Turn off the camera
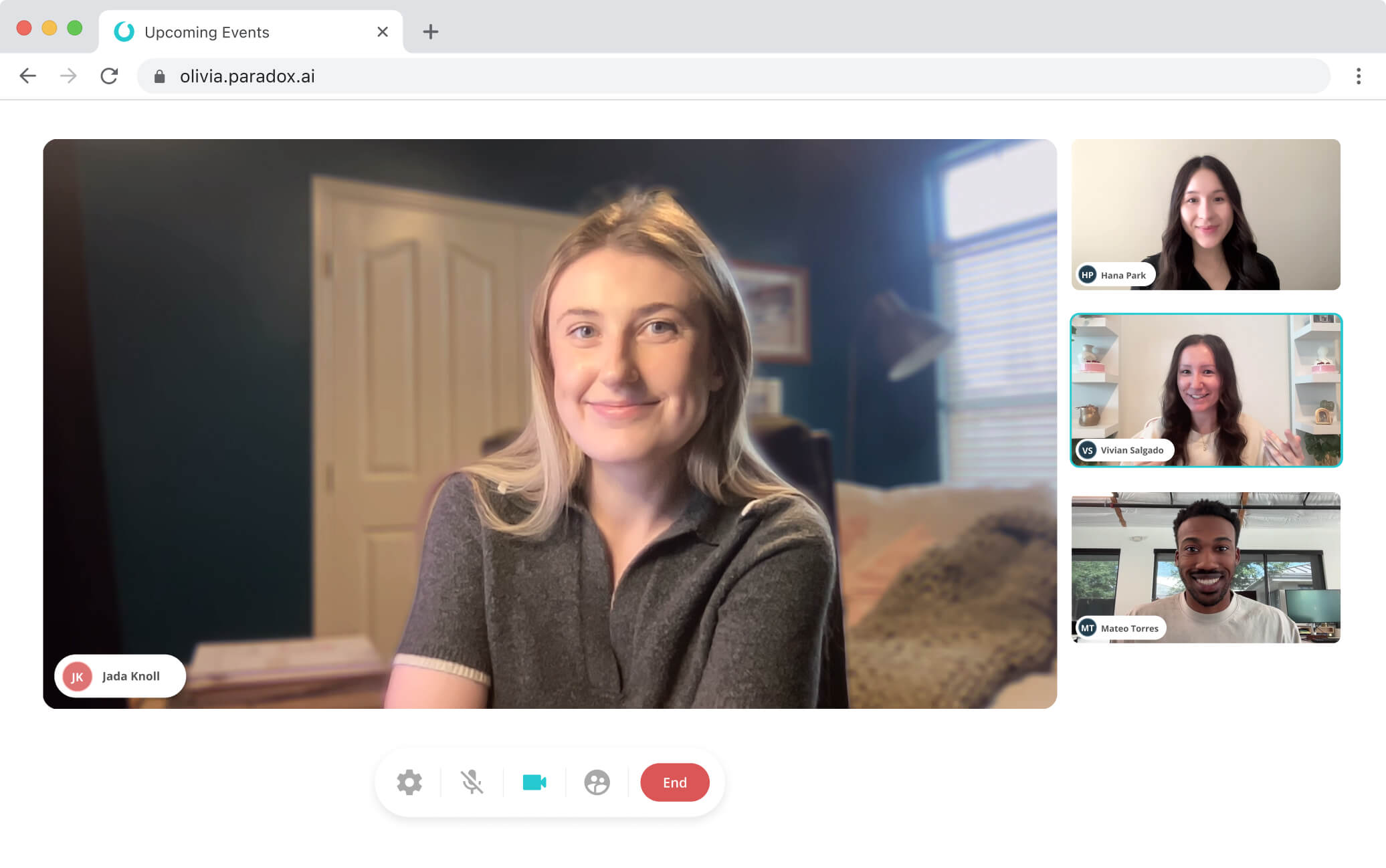 534,782
